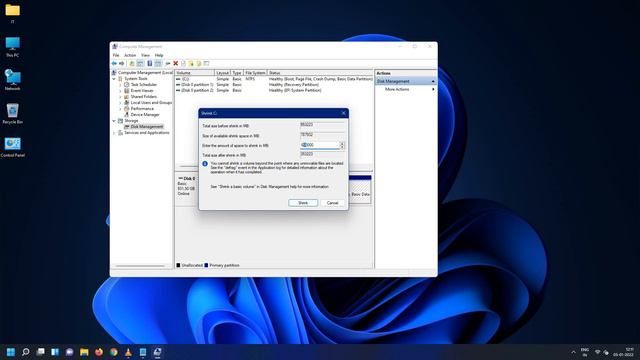
Task: Open taskbar Search
Action: [26, 352]
